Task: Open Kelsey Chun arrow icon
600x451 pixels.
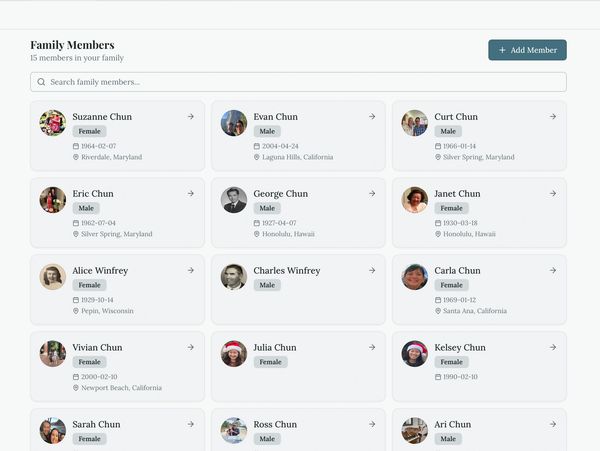Action: (x=552, y=348)
